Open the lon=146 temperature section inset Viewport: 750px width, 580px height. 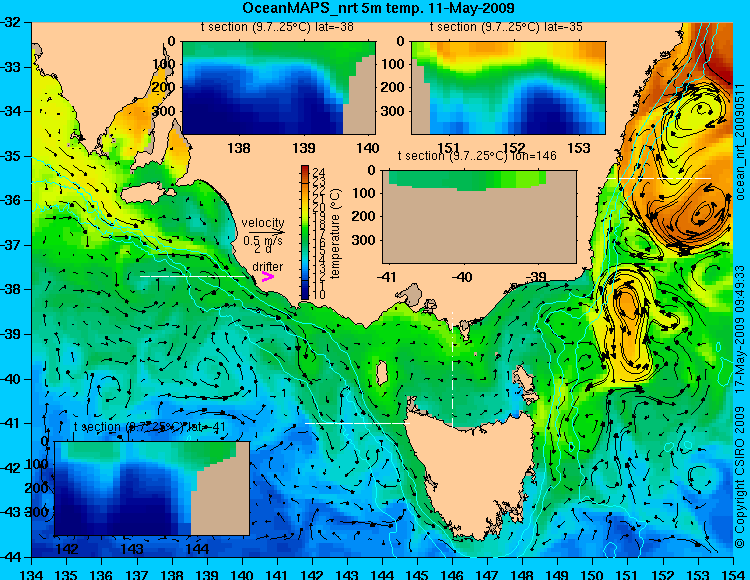[480, 217]
